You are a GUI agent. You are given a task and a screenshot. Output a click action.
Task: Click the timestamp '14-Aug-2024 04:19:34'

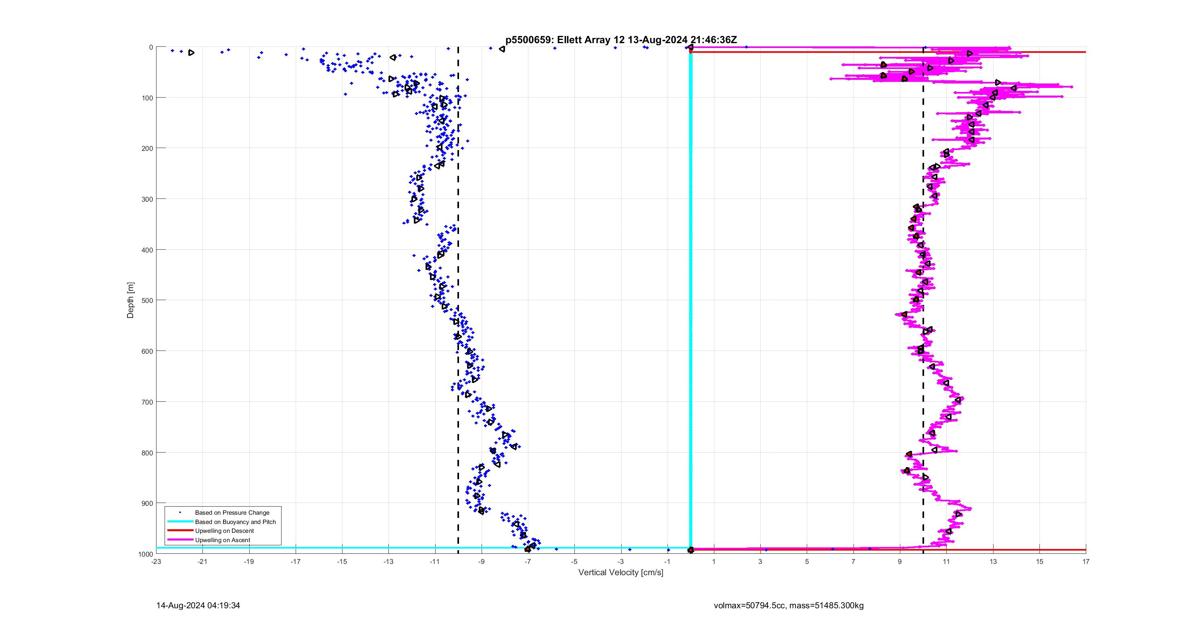[x=198, y=605]
